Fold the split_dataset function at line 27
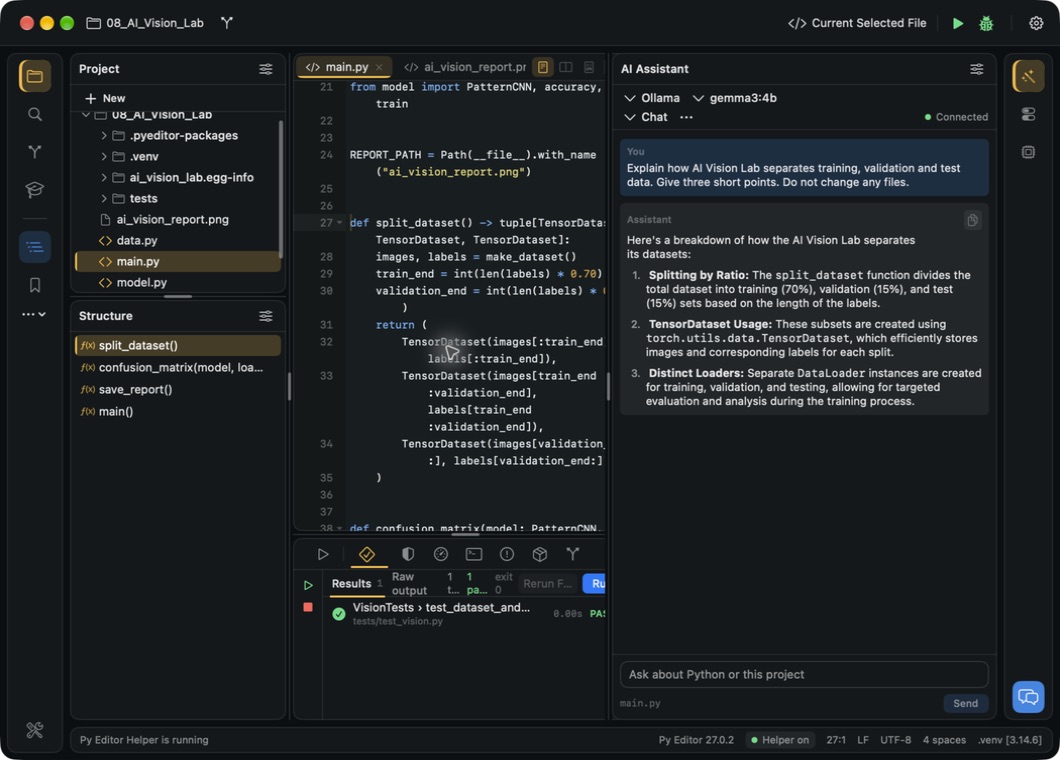This screenshot has height=760, width=1060. tap(340, 222)
